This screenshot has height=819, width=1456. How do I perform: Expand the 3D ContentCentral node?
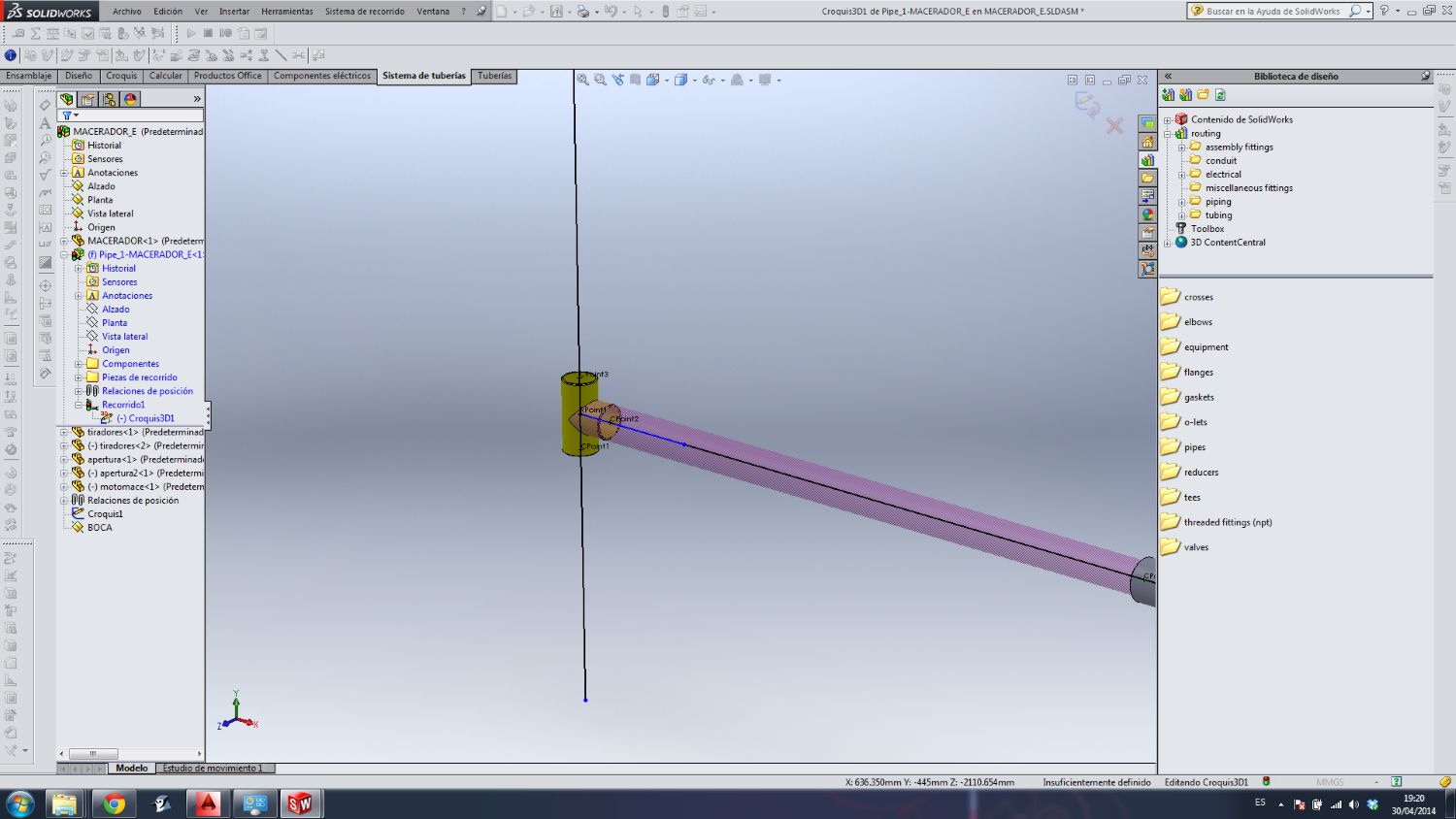point(1168,243)
